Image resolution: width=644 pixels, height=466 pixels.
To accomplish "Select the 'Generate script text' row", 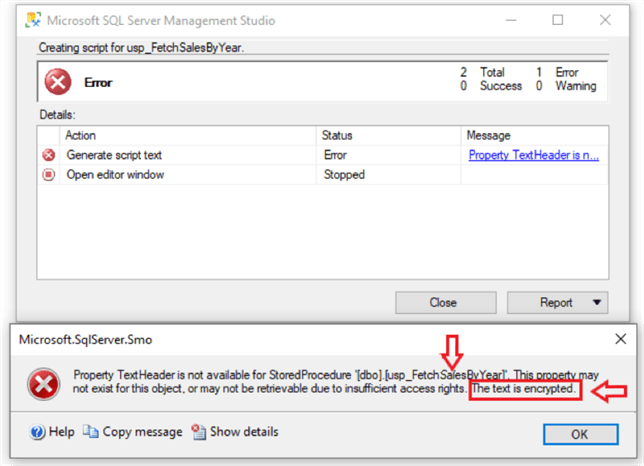I will pos(322,155).
